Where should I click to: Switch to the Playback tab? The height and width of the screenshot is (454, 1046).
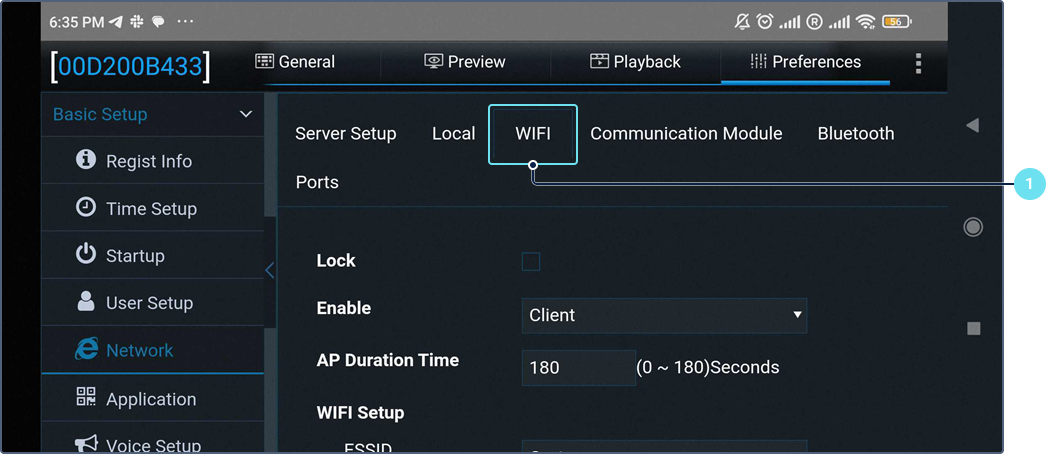pos(635,62)
